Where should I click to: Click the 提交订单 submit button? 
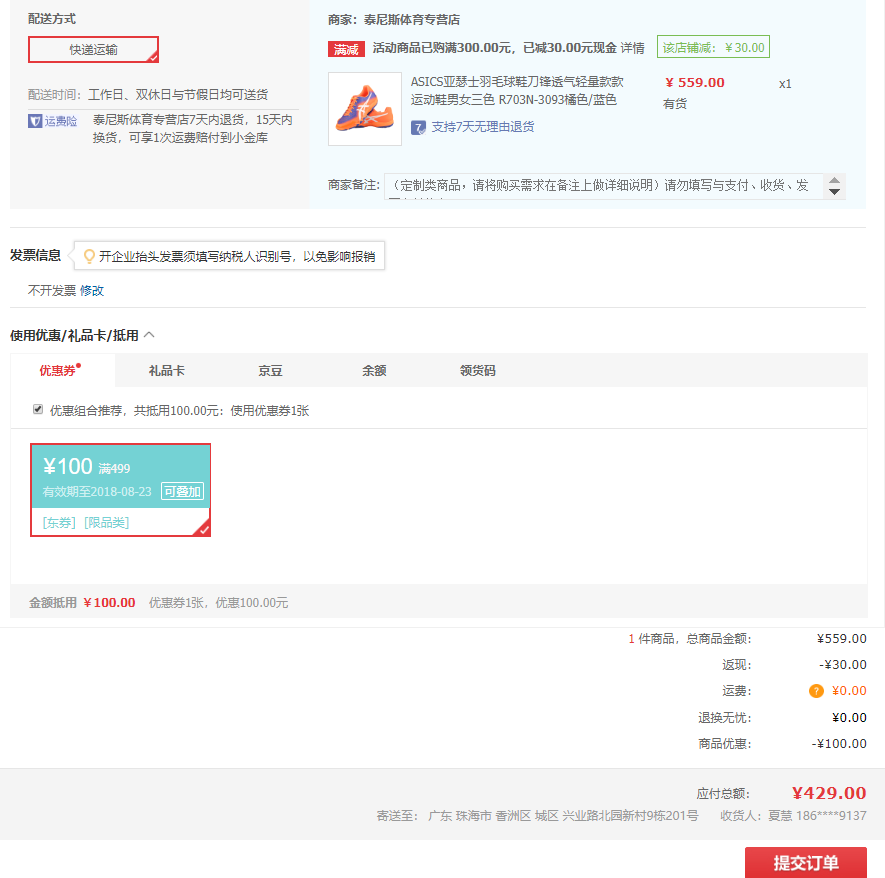805,862
